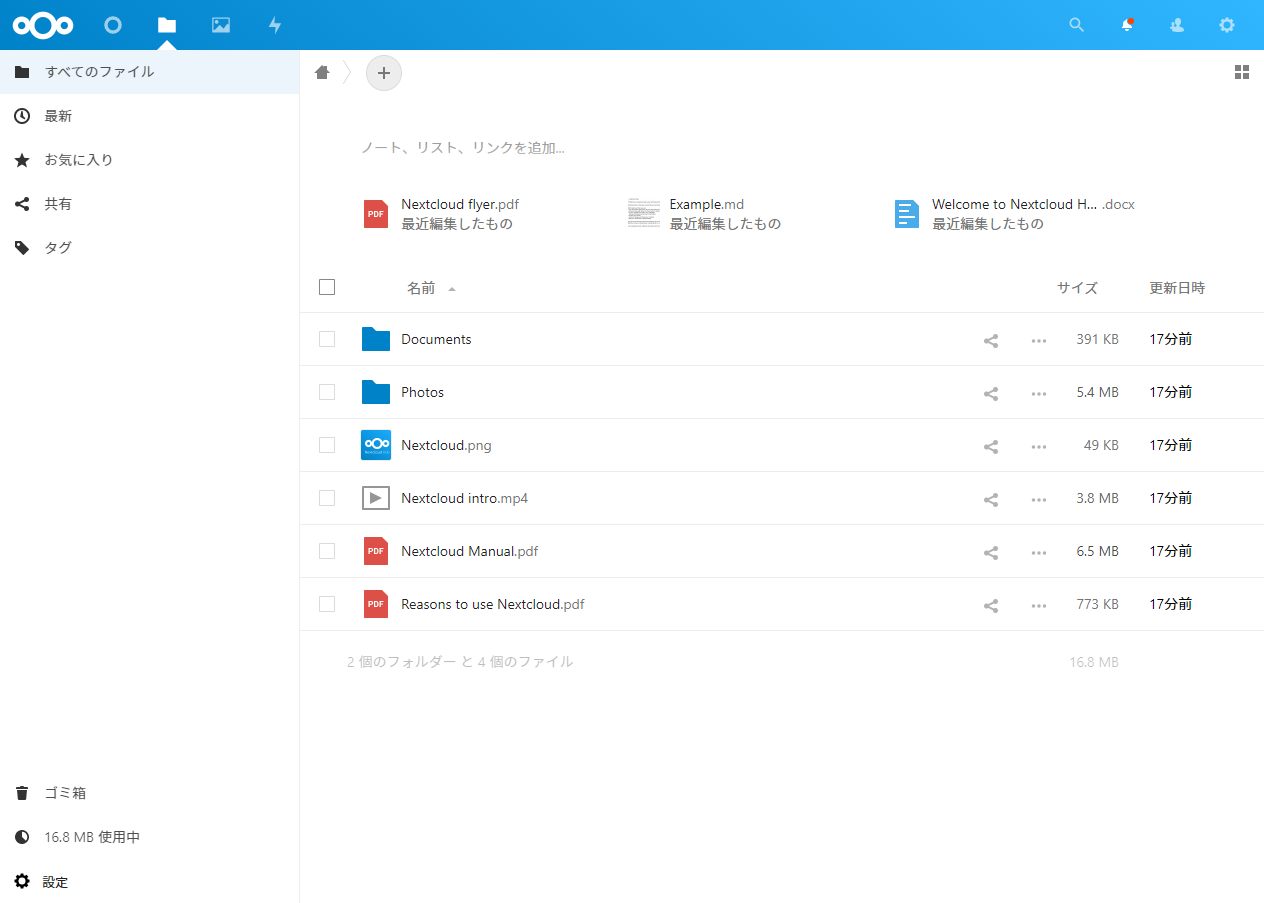
Task: Open more actions for Reasons to use Nextcloud.pdf
Action: click(1039, 605)
